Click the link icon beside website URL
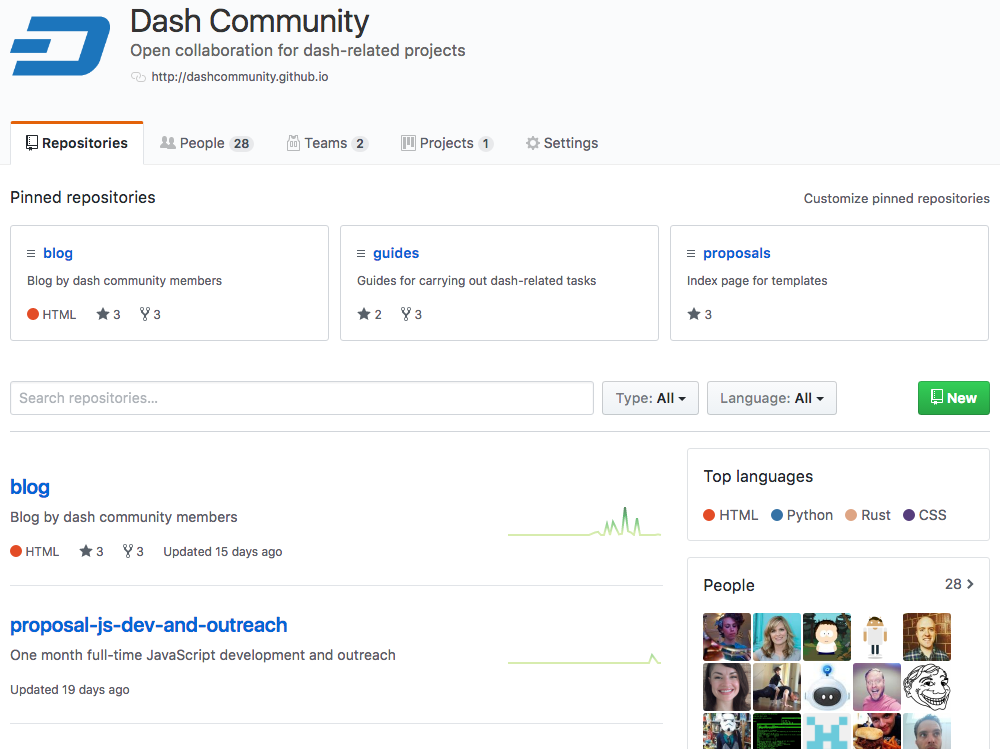The image size is (1000, 749). pyautogui.click(x=138, y=77)
